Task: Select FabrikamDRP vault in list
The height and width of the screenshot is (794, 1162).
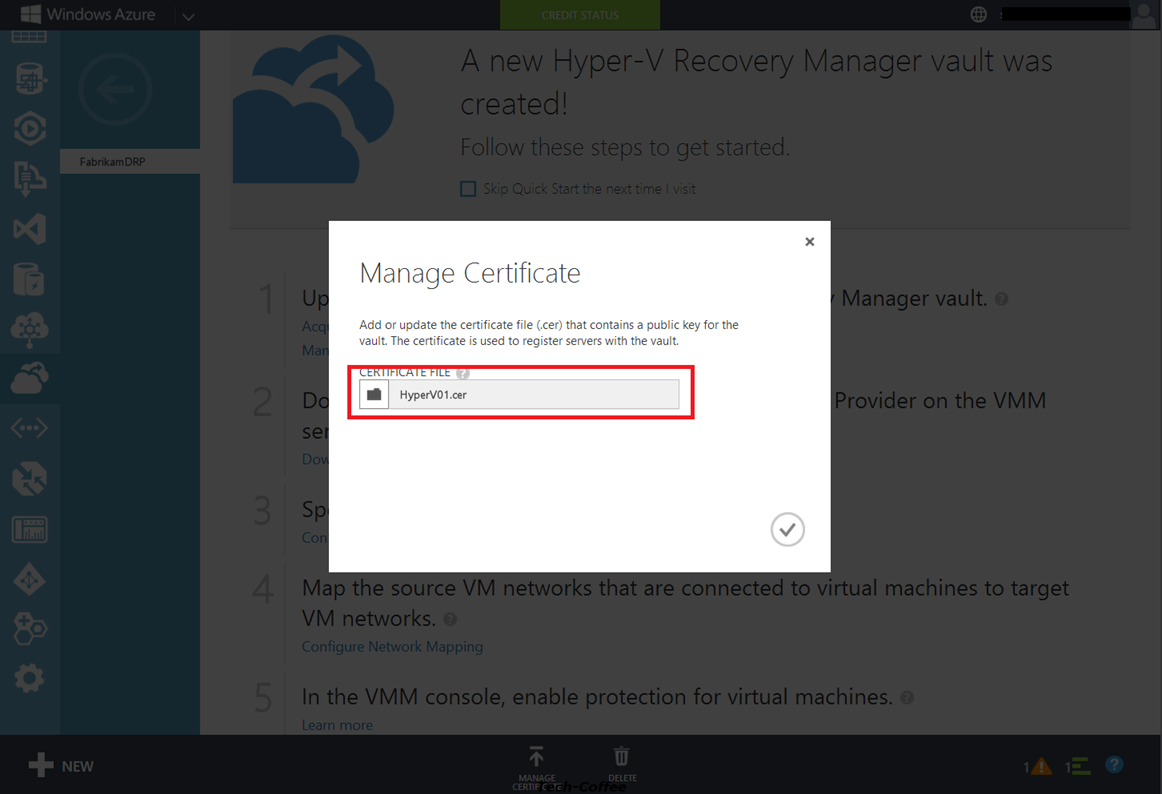Action: 130,162
